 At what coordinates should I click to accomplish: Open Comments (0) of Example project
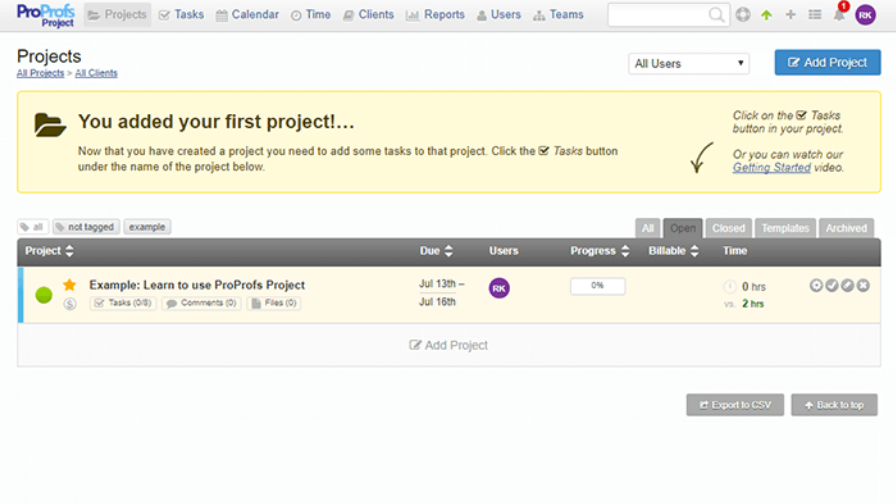coord(202,303)
